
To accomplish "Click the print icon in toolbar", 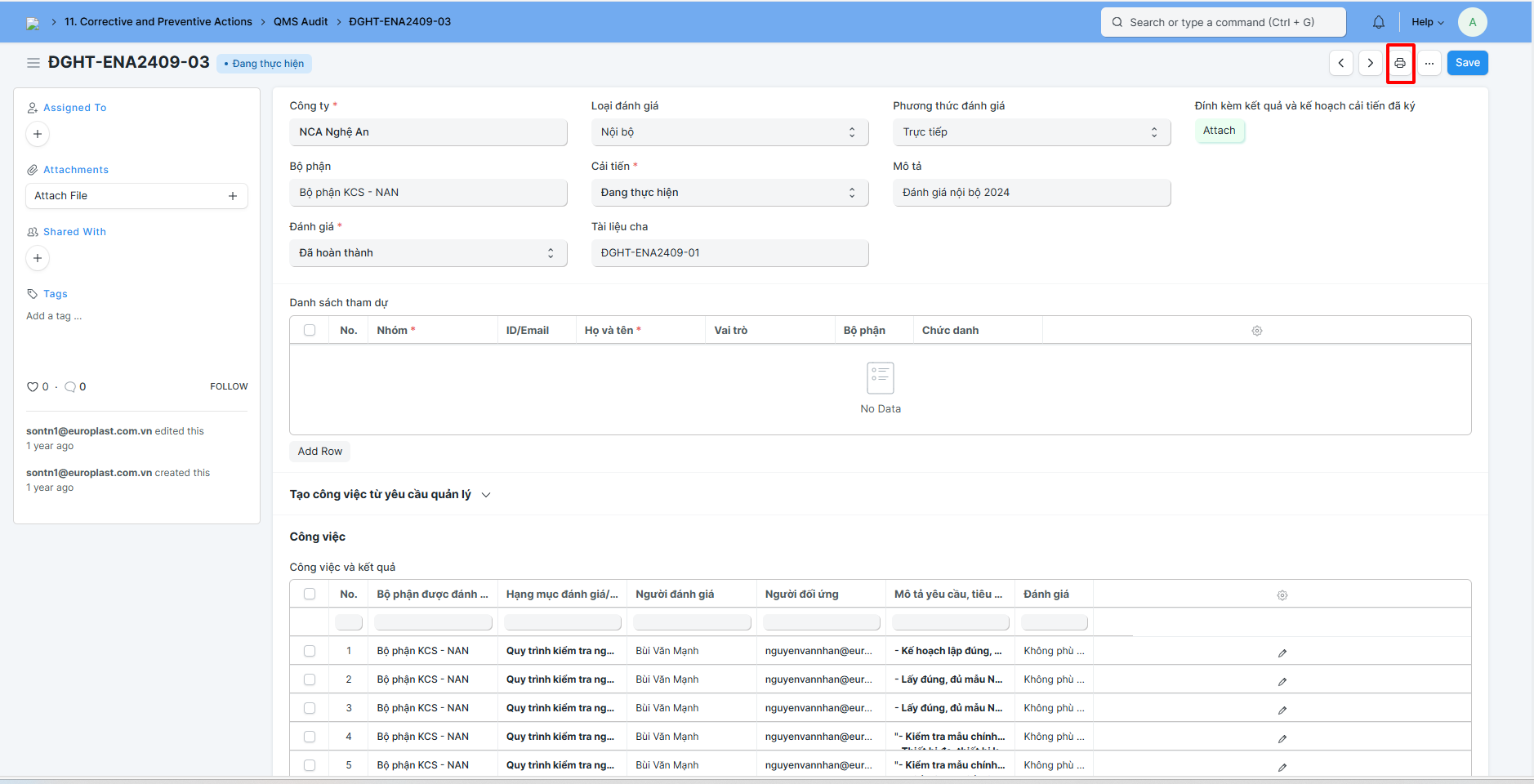I will [x=1399, y=63].
